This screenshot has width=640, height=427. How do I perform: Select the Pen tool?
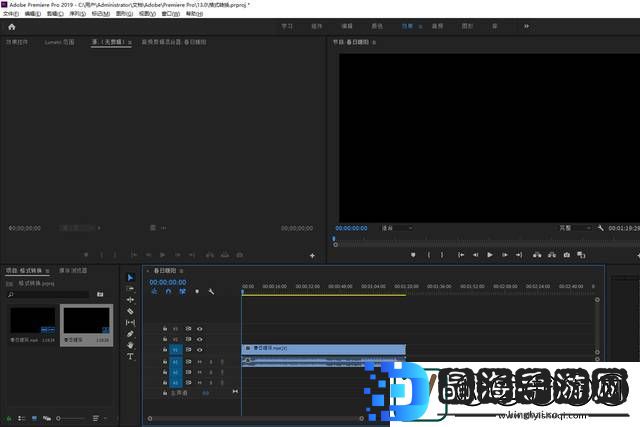(130, 334)
